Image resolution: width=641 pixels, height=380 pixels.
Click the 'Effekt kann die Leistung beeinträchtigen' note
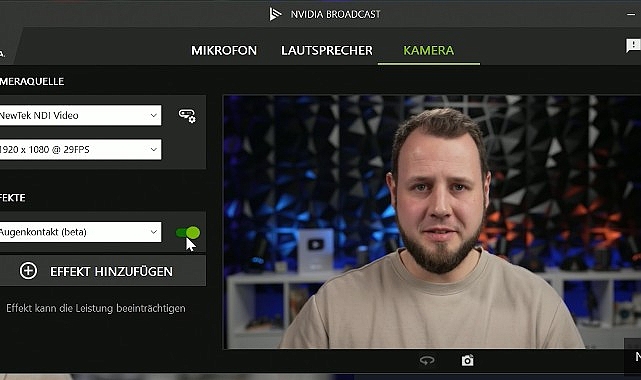pyautogui.click(x=96, y=308)
